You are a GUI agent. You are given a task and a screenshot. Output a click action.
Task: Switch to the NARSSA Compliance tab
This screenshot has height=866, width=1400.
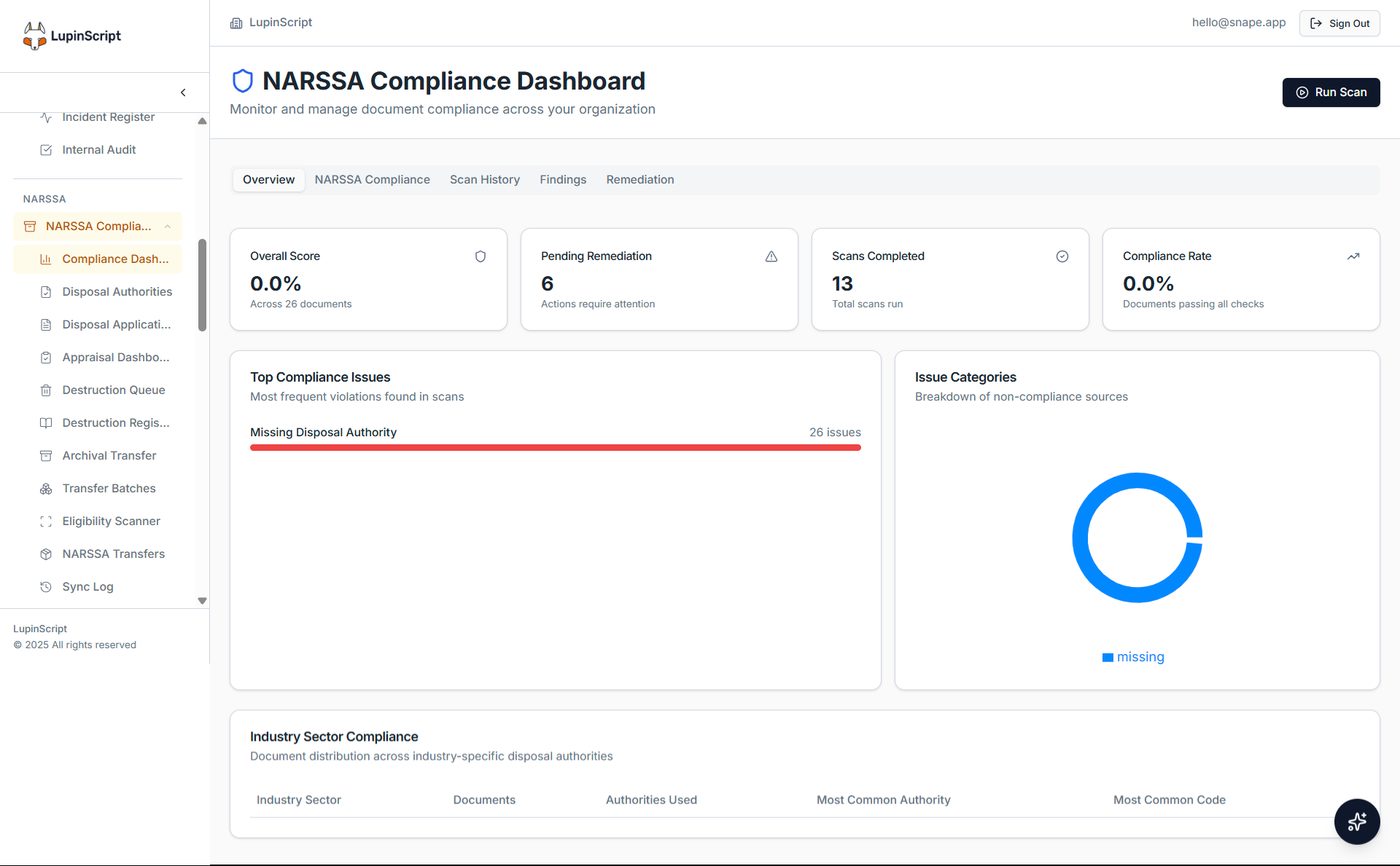pyautogui.click(x=372, y=180)
